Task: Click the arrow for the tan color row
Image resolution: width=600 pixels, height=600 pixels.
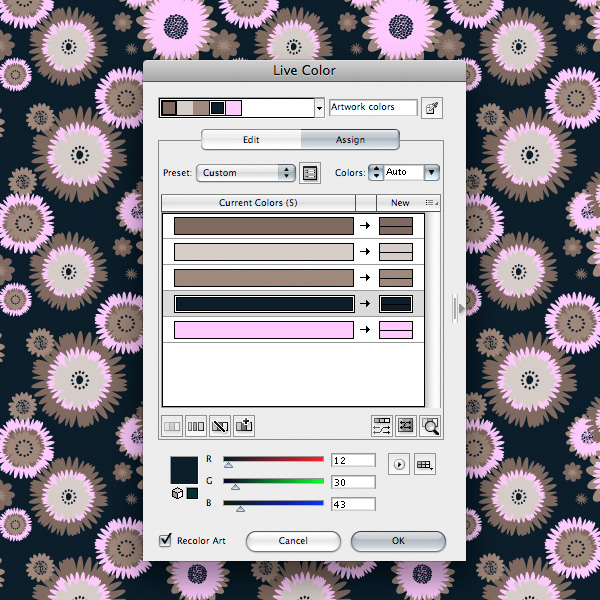Action: (365, 277)
